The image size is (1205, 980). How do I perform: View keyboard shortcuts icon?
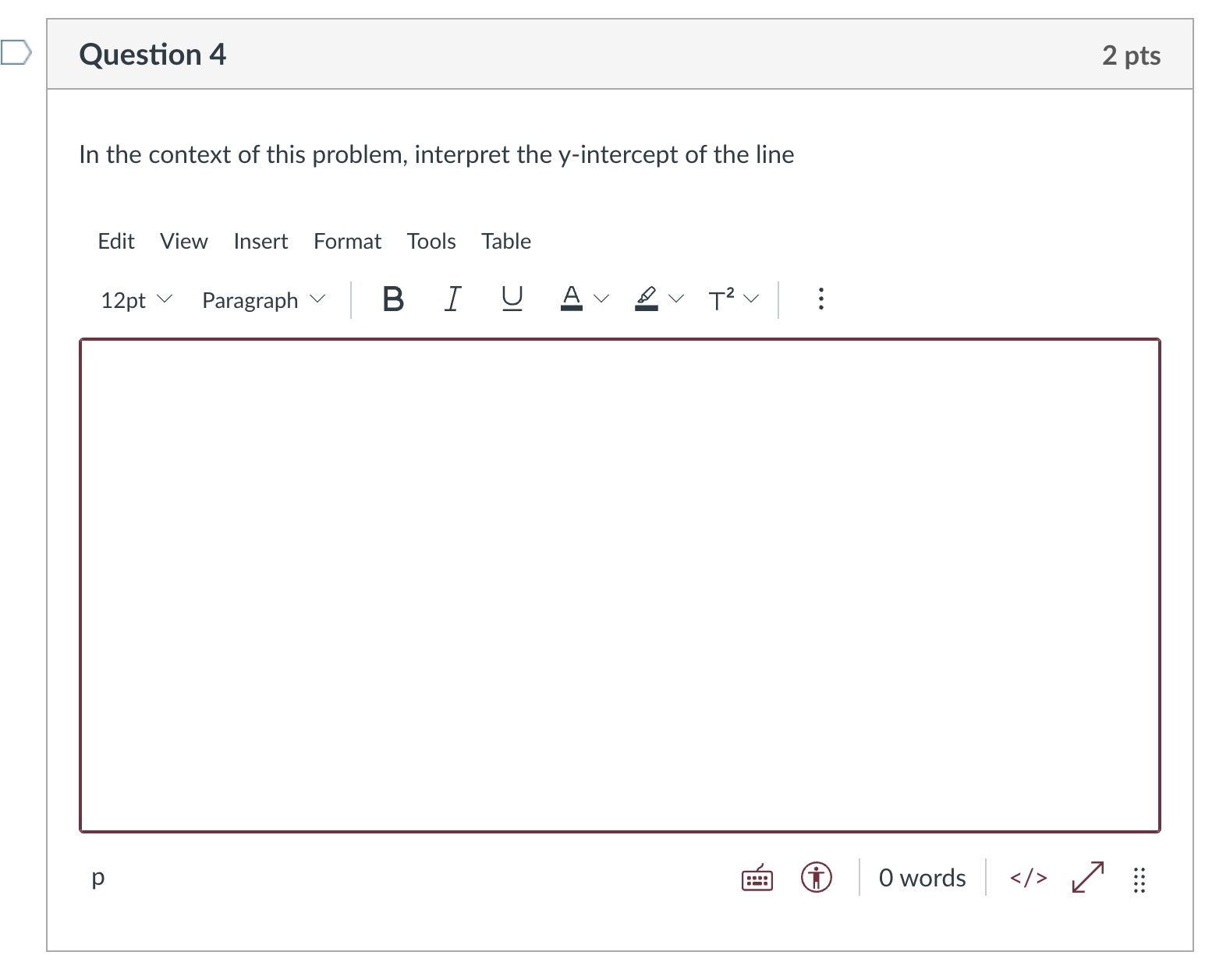click(757, 879)
